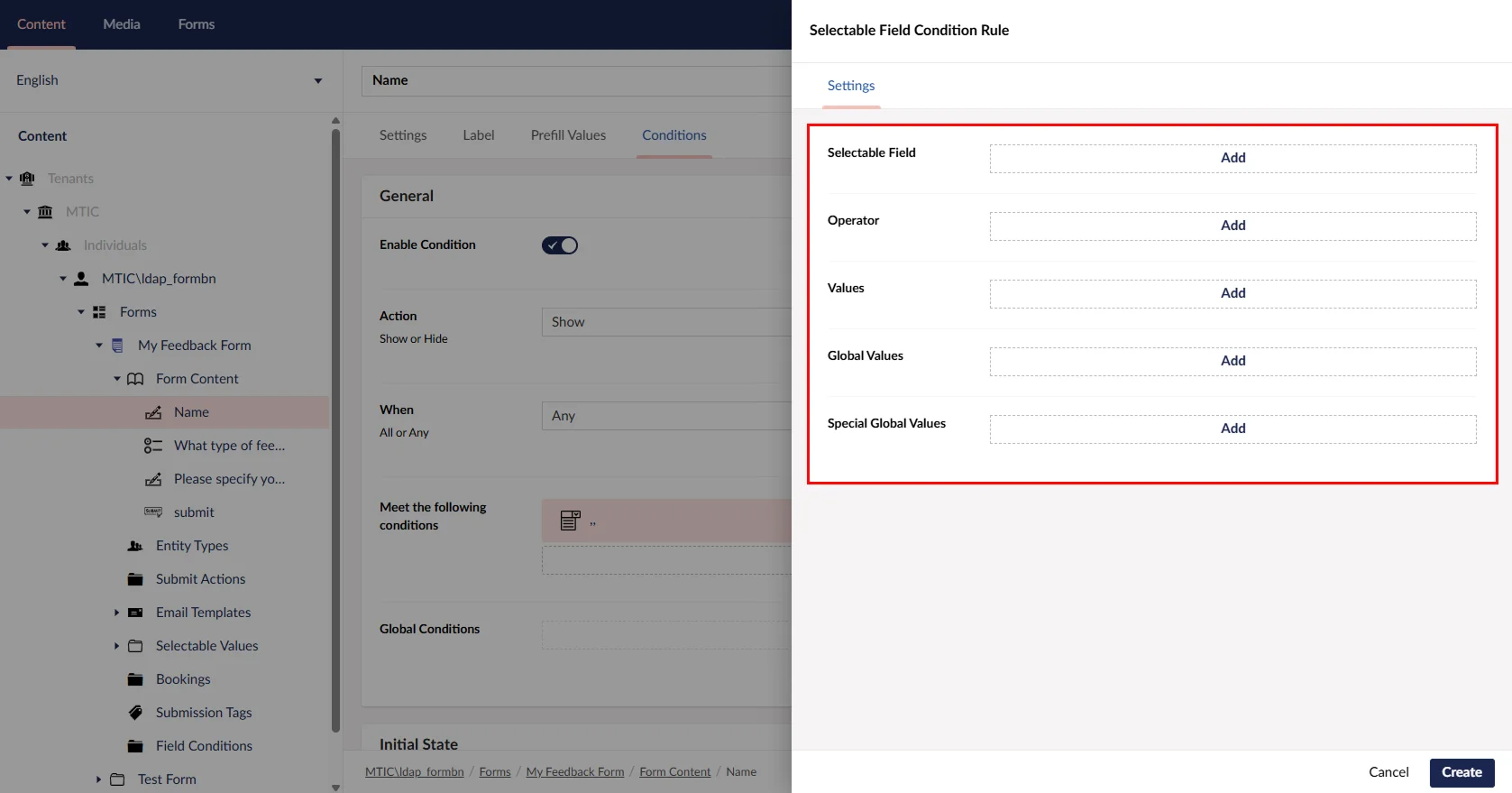Click Cancel in the rule dialog
This screenshot has height=793, width=1512.
click(1388, 772)
